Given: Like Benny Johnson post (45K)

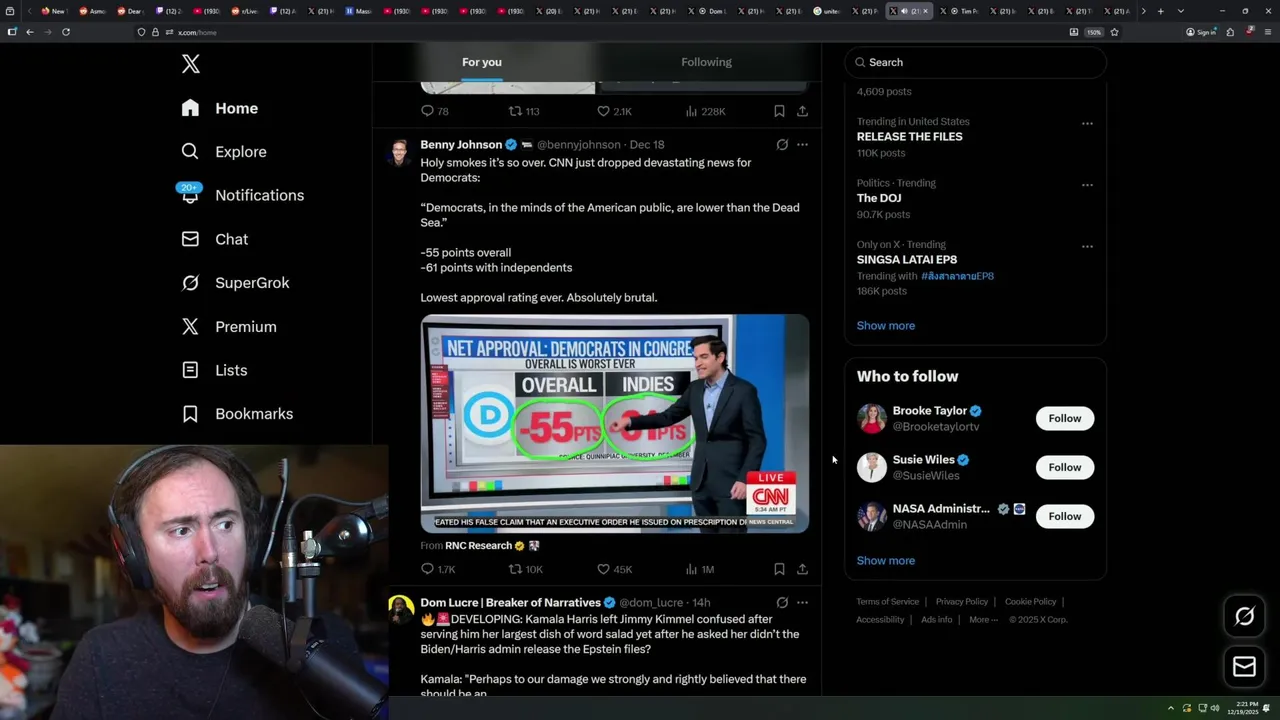Looking at the screenshot, I should coord(614,569).
